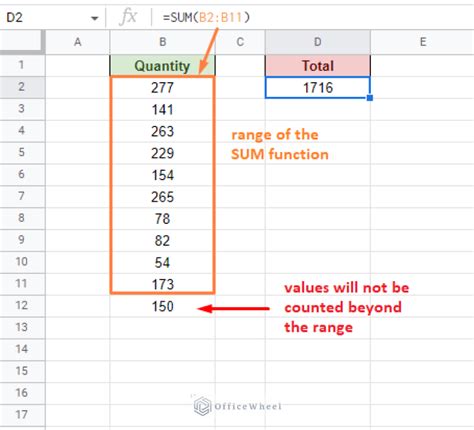
Task: Select column E header
Action: pyautogui.click(x=422, y=42)
